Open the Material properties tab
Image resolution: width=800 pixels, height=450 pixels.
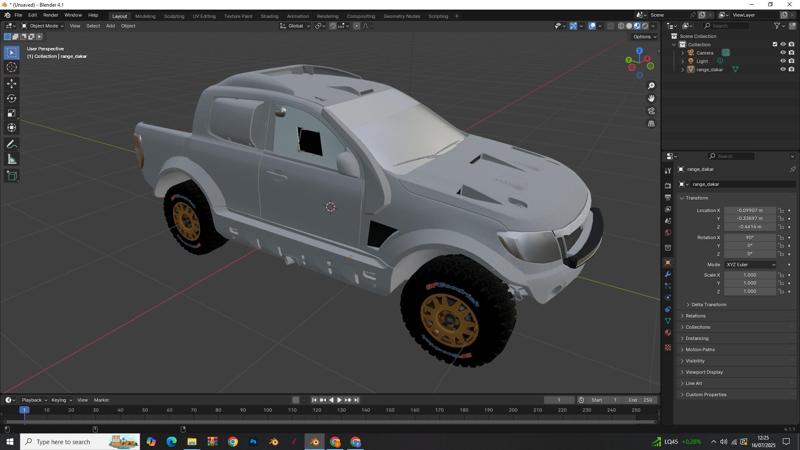click(668, 333)
